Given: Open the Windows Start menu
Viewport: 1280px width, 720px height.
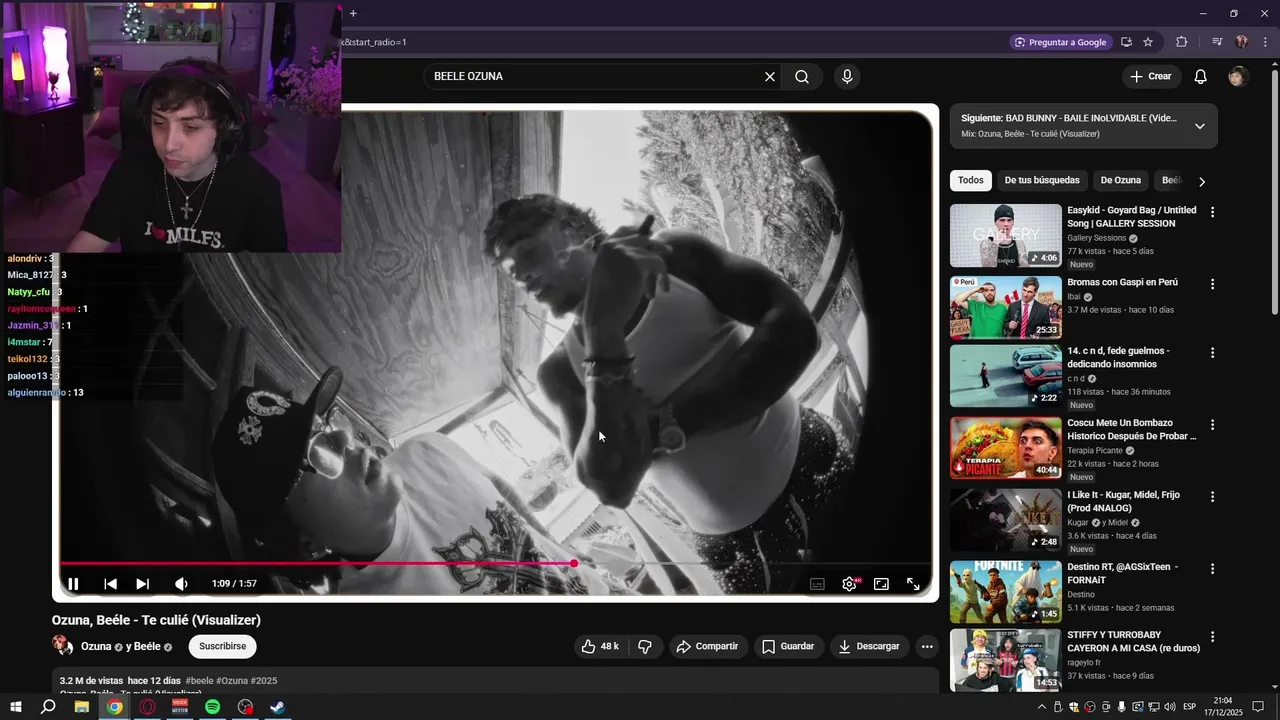Looking at the screenshot, I should (x=16, y=707).
